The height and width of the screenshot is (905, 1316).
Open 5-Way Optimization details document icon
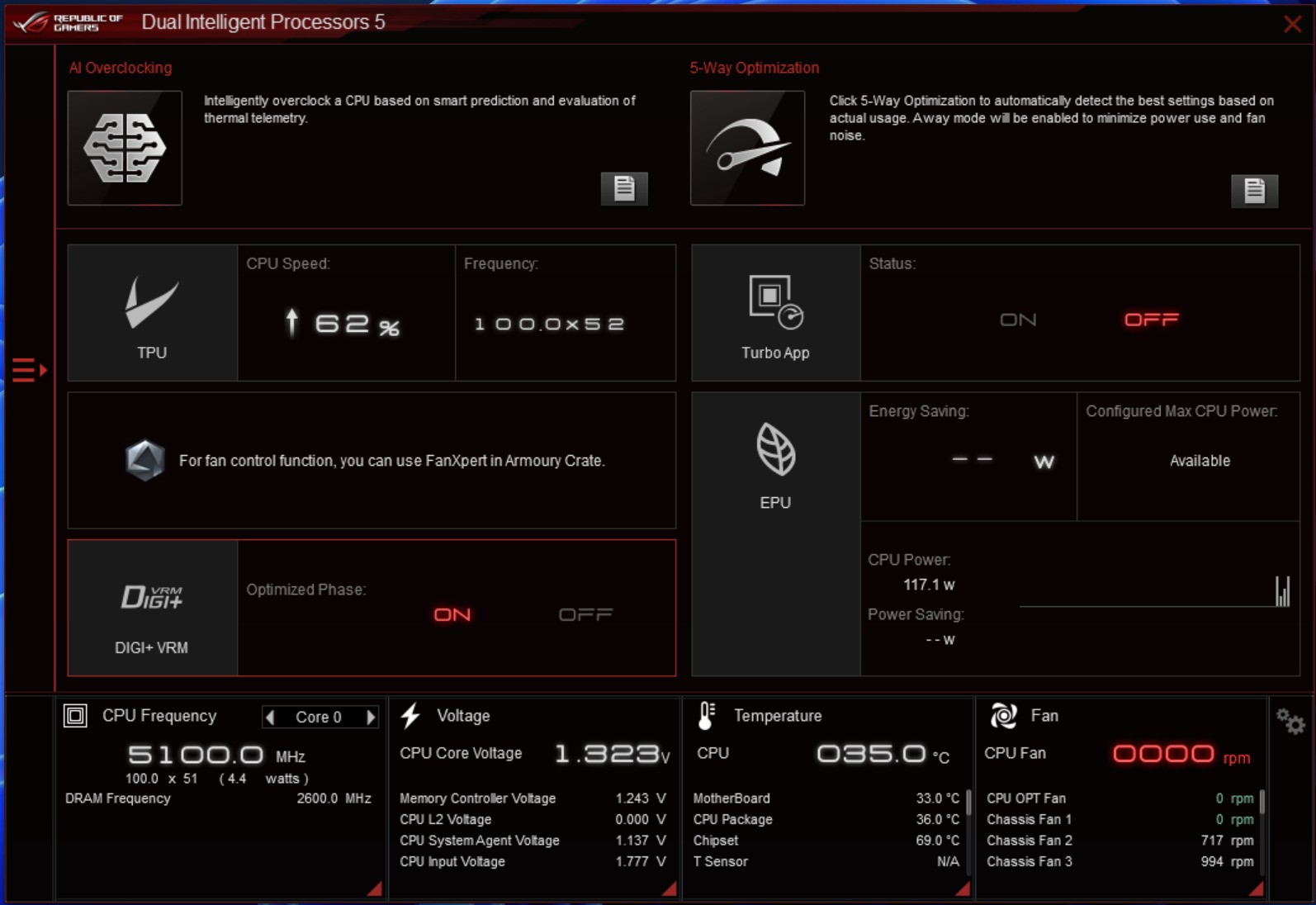pyautogui.click(x=1254, y=191)
